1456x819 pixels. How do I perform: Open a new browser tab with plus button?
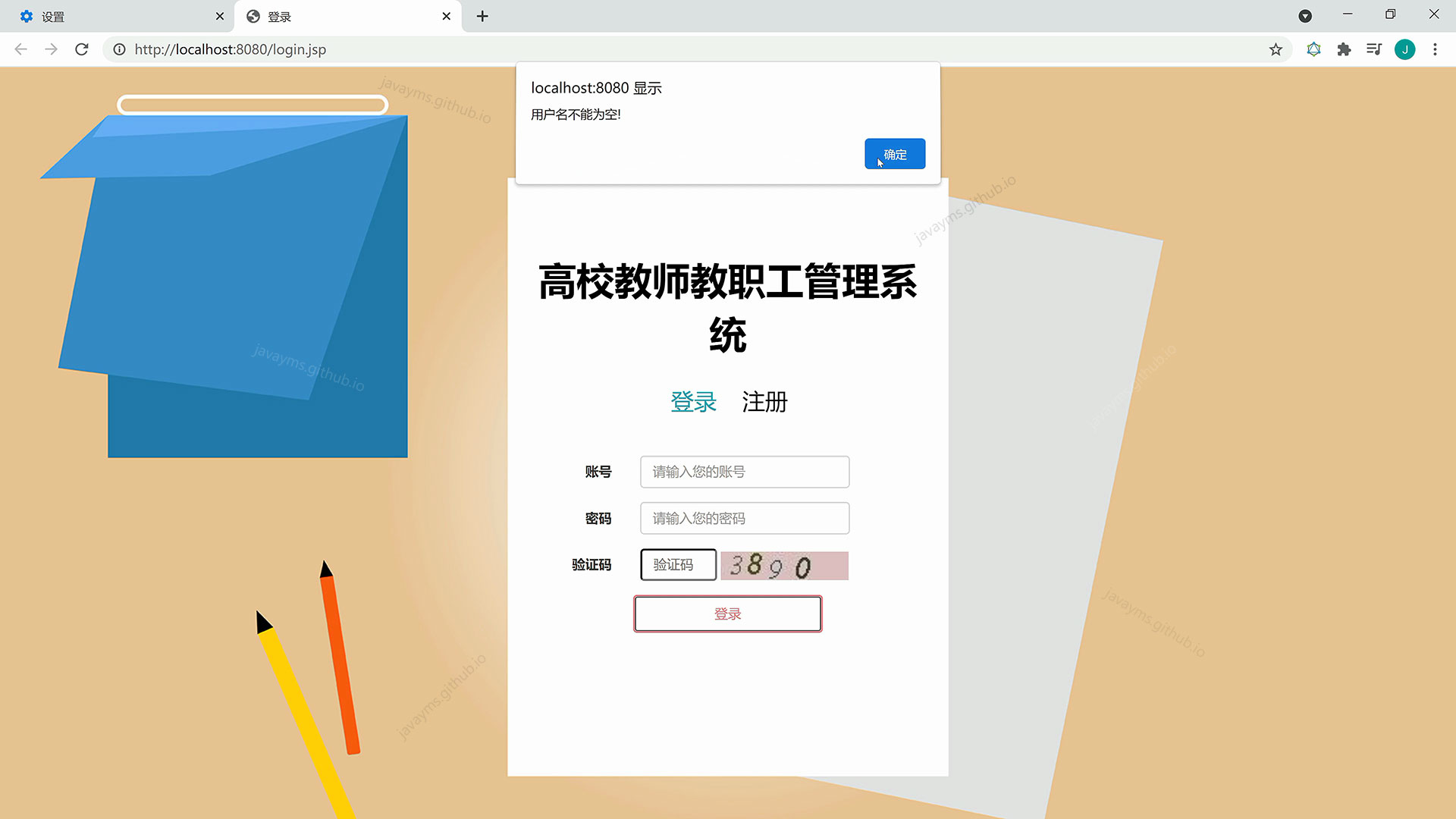pyautogui.click(x=482, y=16)
